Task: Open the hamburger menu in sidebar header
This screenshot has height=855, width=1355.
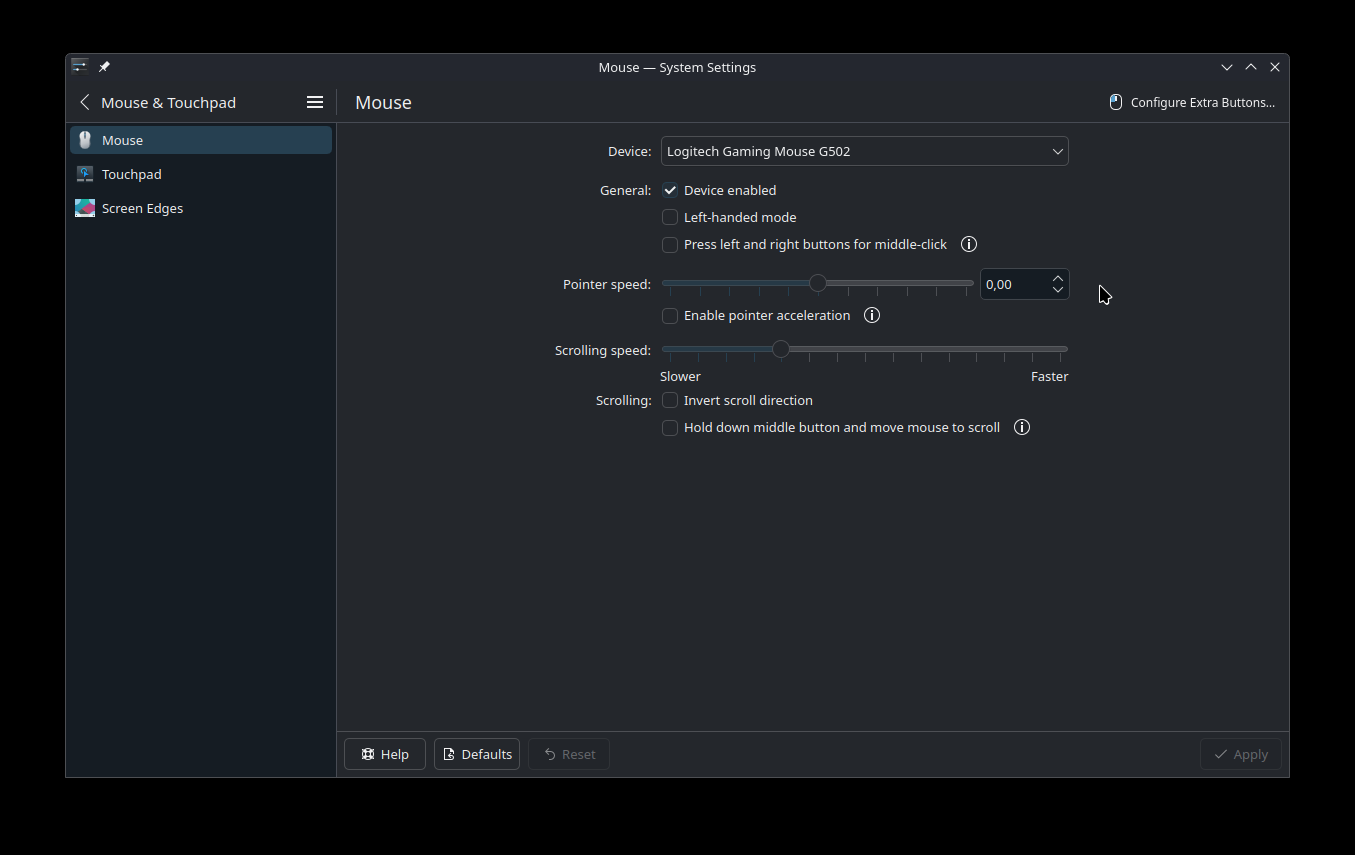Action: (314, 102)
